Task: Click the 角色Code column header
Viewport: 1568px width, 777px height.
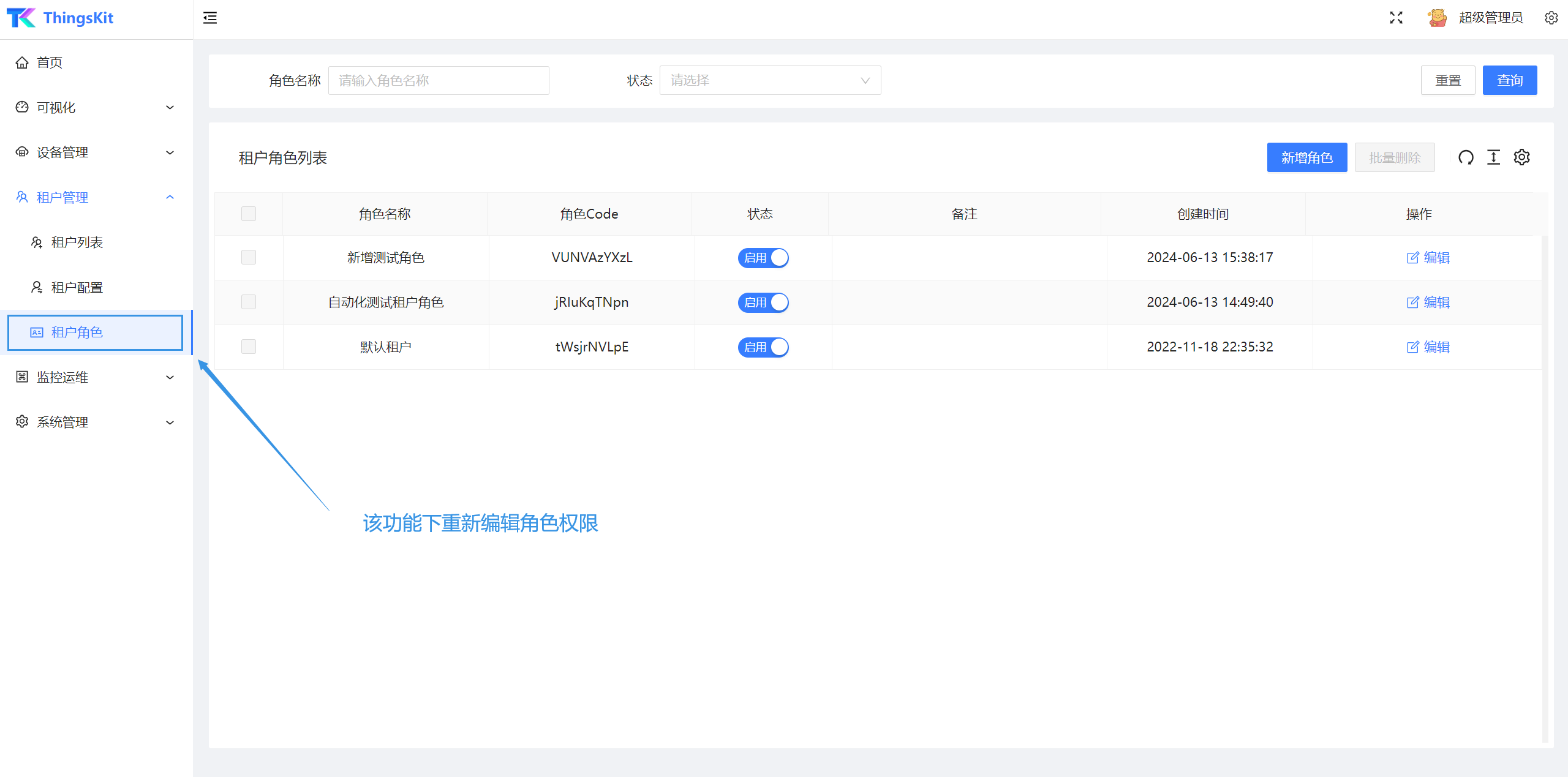Action: (589, 214)
